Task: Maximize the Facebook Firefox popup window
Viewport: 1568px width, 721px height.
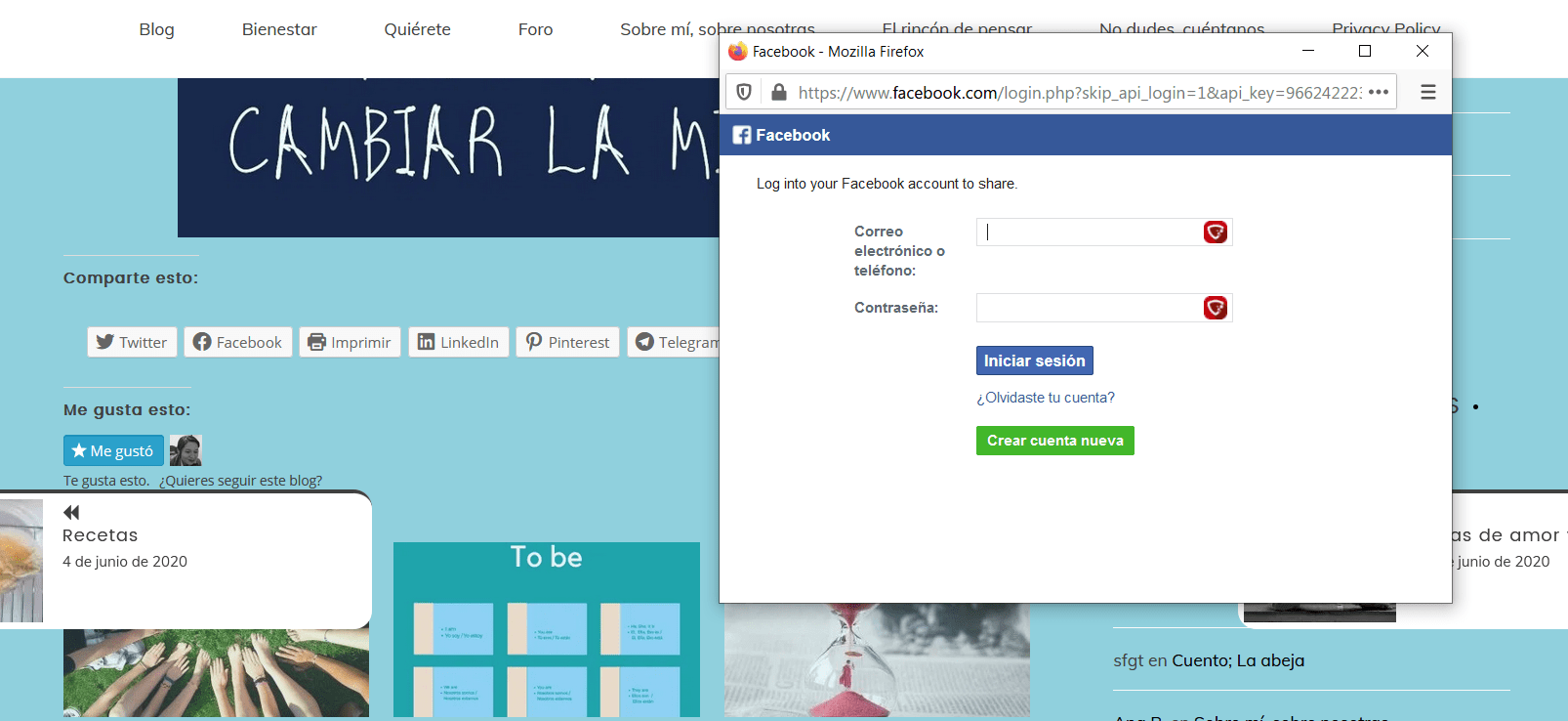Action: click(1365, 51)
